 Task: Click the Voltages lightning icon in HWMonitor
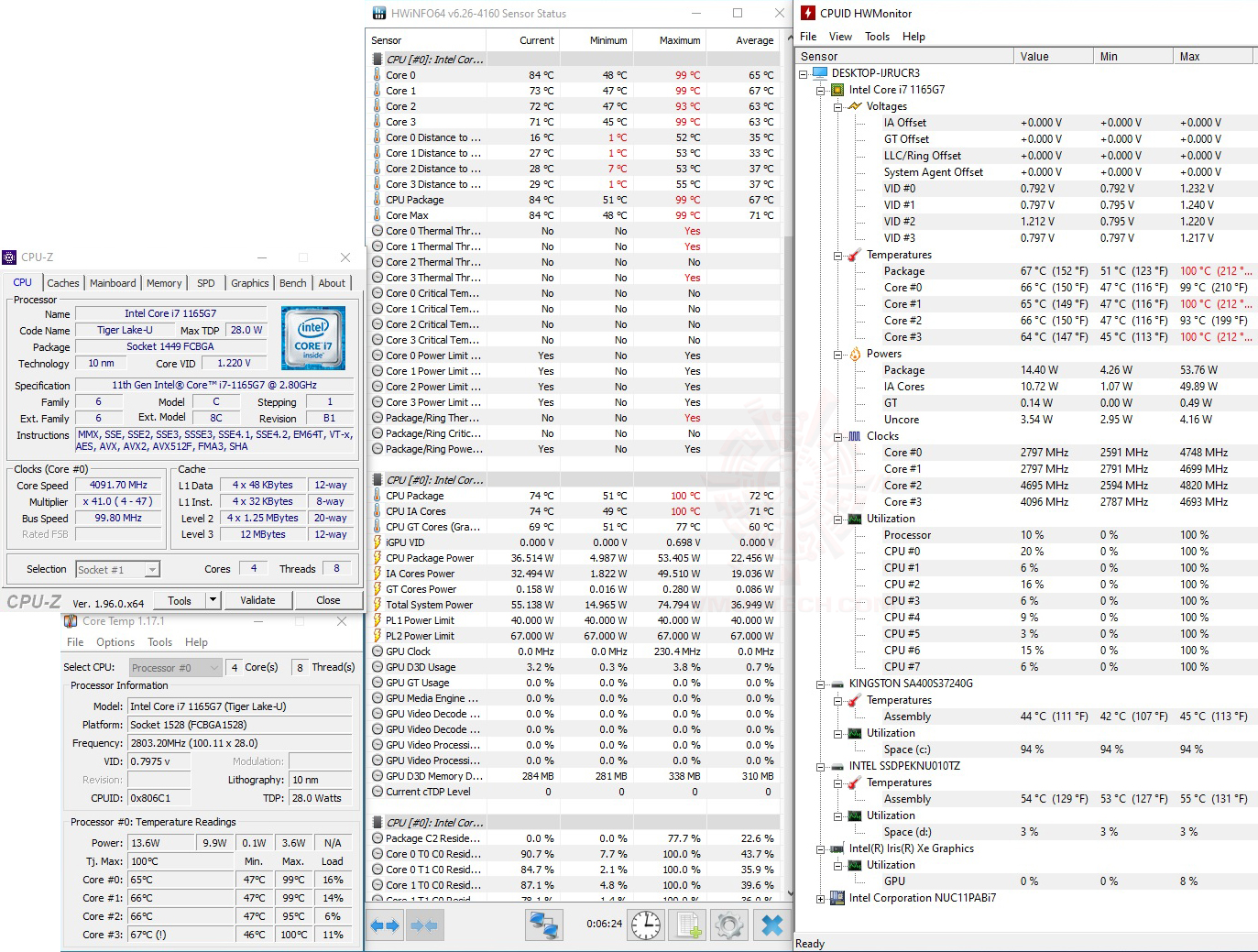pyautogui.click(x=855, y=106)
